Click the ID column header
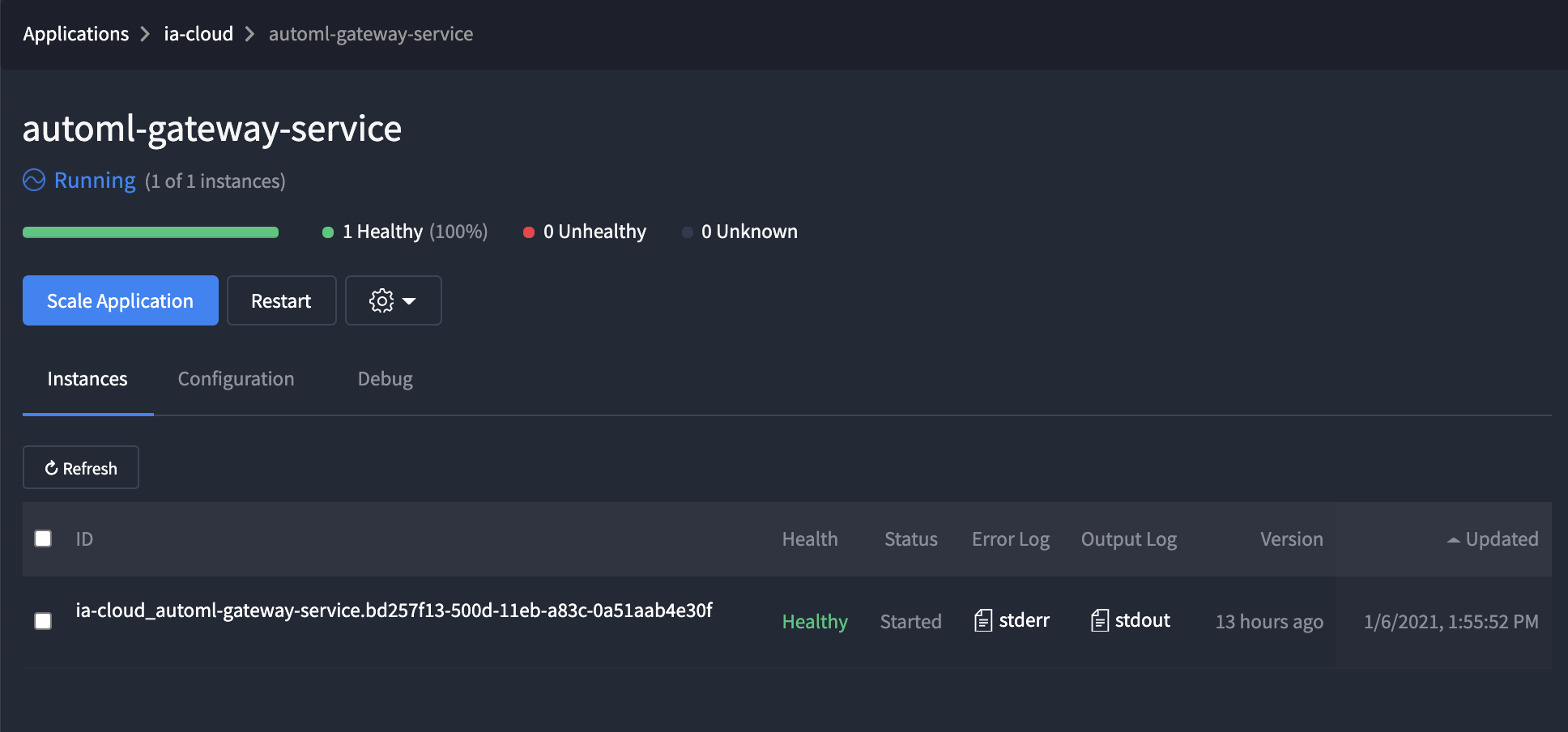Image resolution: width=1568 pixels, height=732 pixels. 84,539
